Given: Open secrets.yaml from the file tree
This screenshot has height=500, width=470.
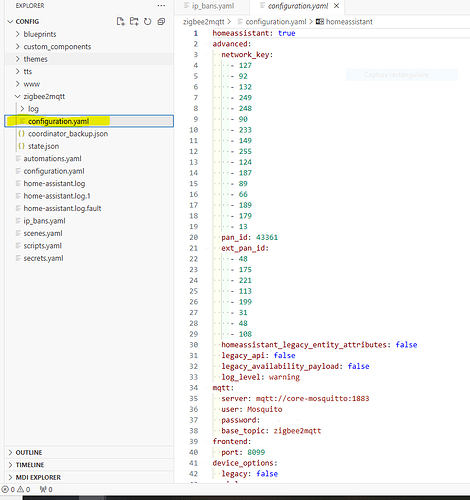Looking at the screenshot, I should coord(43,258).
